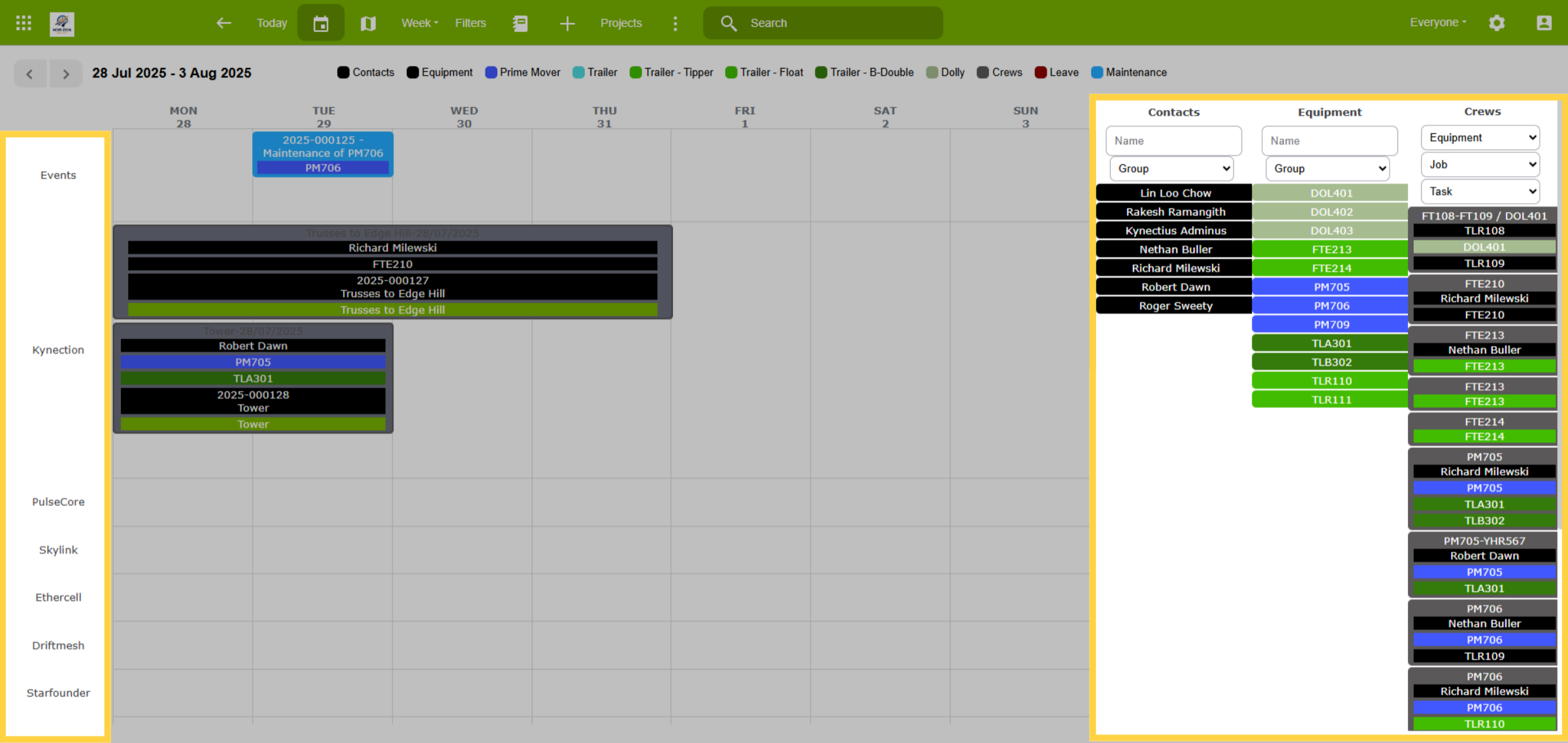Image resolution: width=1568 pixels, height=743 pixels.
Task: Go back using the left arrow icon
Action: point(224,23)
